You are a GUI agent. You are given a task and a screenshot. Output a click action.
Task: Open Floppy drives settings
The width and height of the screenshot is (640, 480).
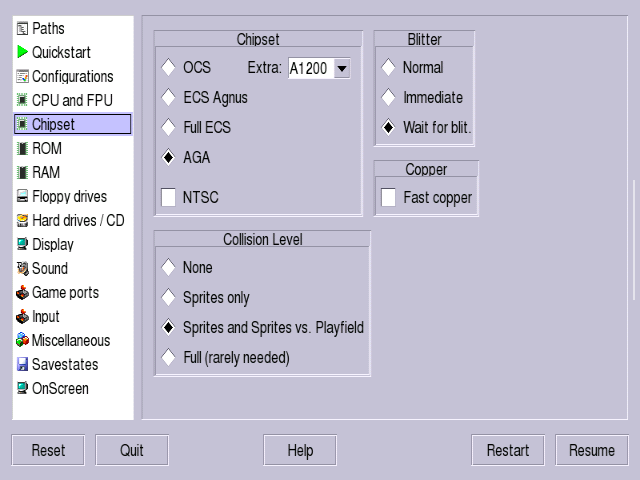(x=73, y=196)
